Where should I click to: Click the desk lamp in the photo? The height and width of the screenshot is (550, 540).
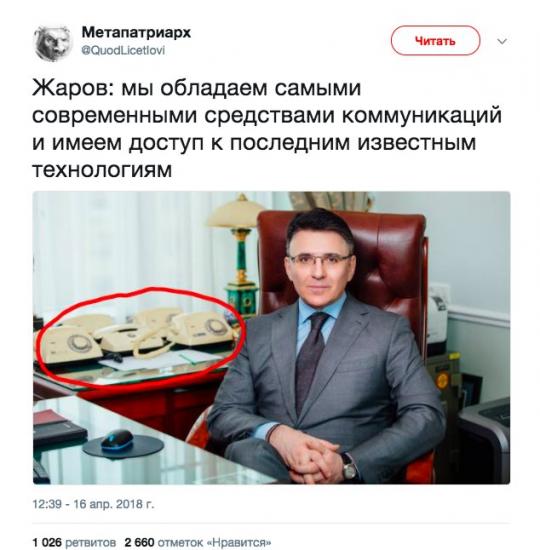point(238,252)
